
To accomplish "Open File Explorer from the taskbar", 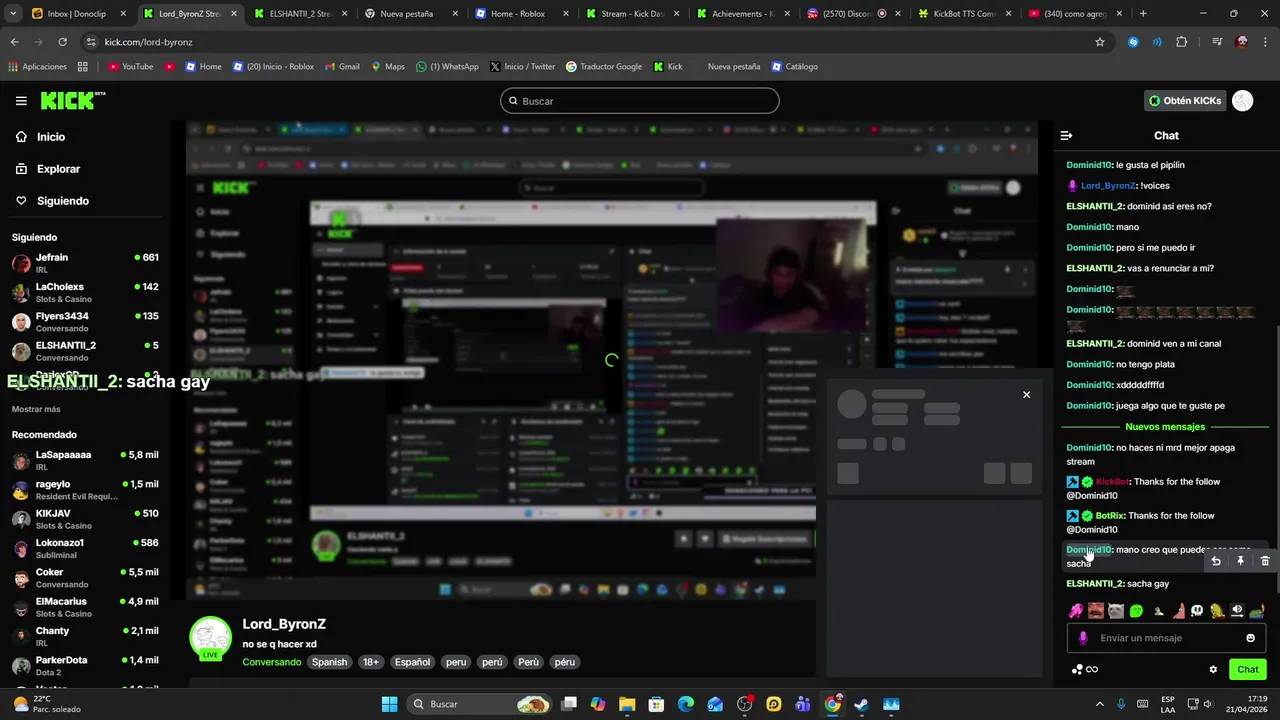I will [x=627, y=704].
